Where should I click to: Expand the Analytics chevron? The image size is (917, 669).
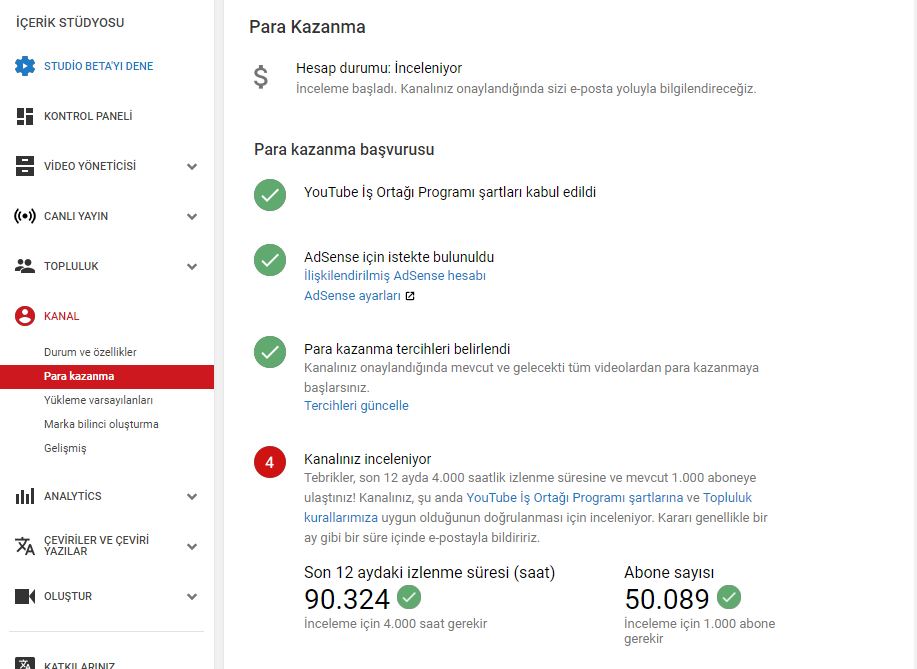pyautogui.click(x=192, y=496)
